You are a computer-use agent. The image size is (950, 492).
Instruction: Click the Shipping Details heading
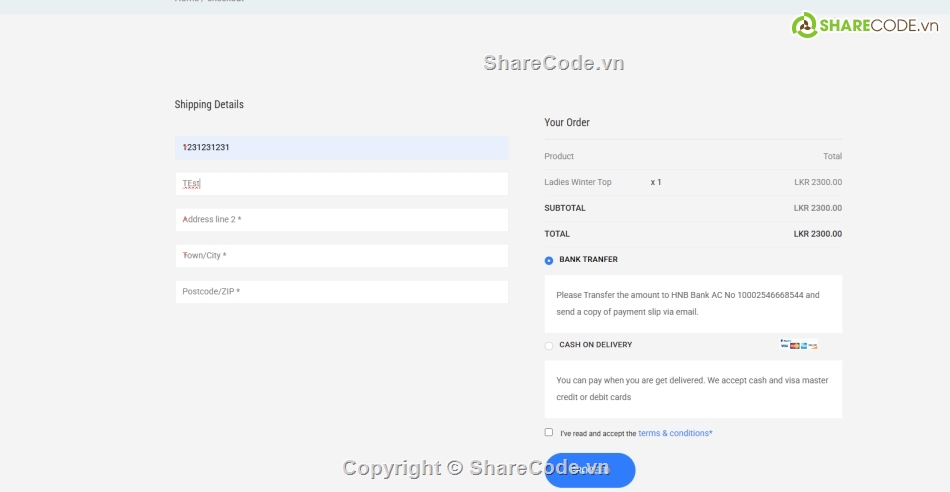click(x=209, y=105)
